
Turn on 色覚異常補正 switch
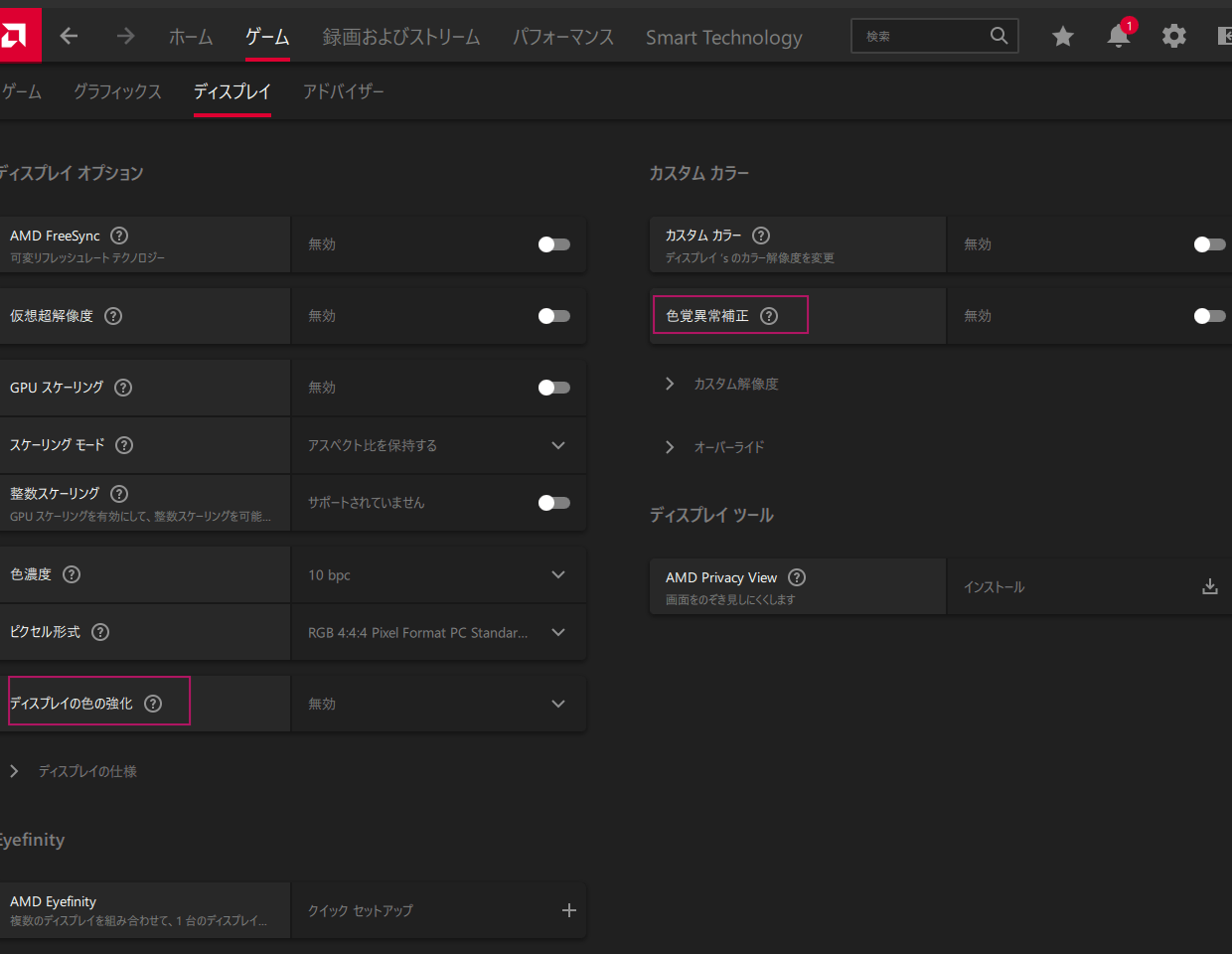[x=1210, y=316]
